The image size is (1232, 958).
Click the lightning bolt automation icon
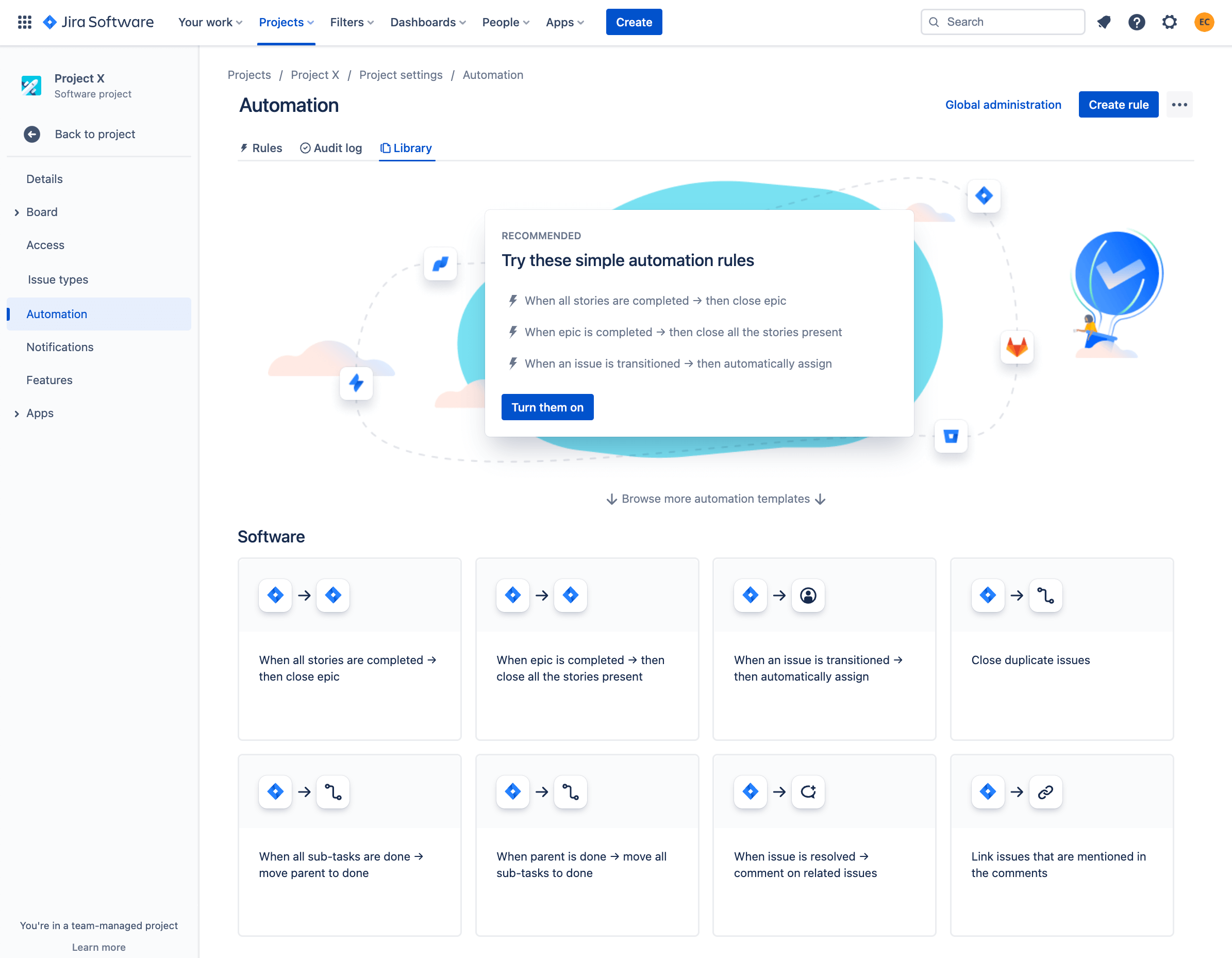tap(358, 382)
